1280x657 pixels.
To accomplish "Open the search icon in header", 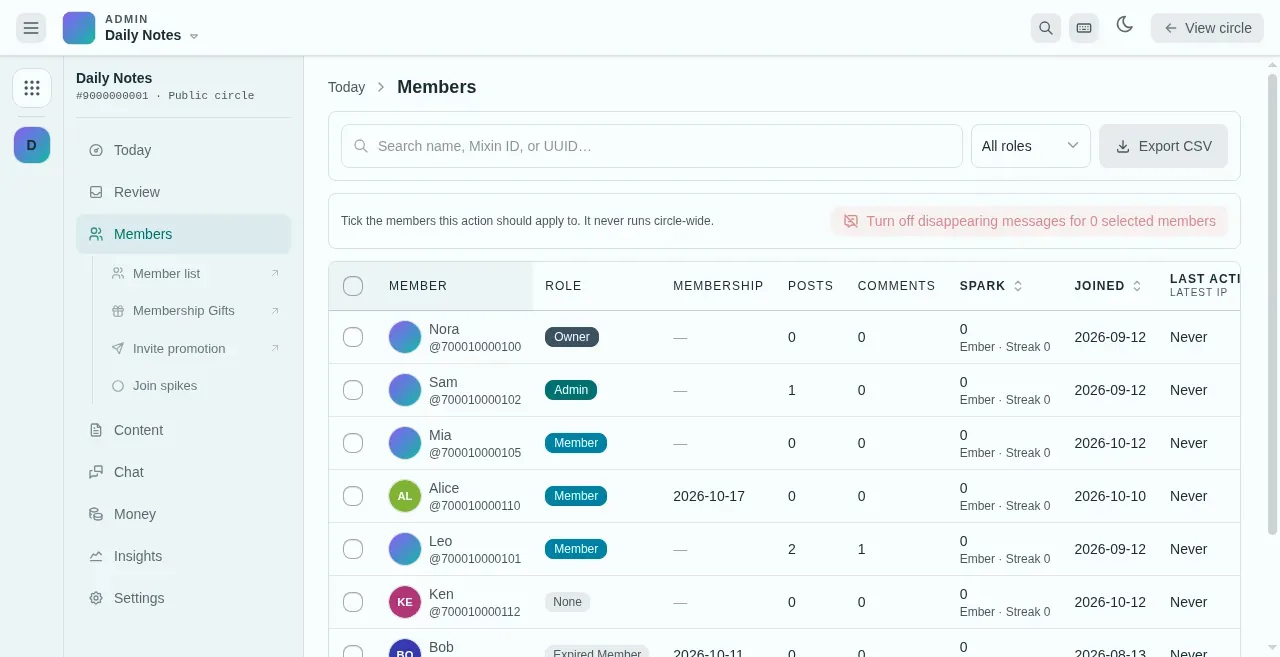I will coord(1046,28).
